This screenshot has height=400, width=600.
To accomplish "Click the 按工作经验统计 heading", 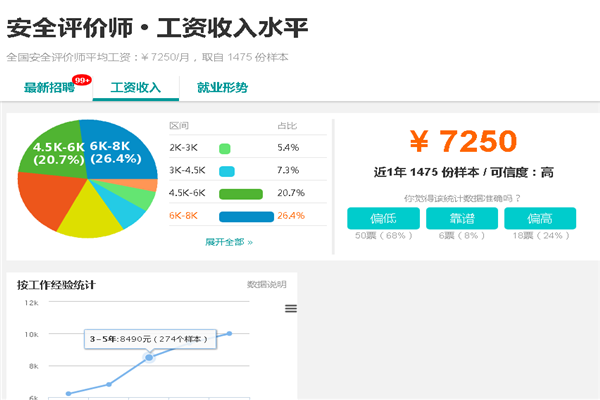I will pyautogui.click(x=56, y=285).
